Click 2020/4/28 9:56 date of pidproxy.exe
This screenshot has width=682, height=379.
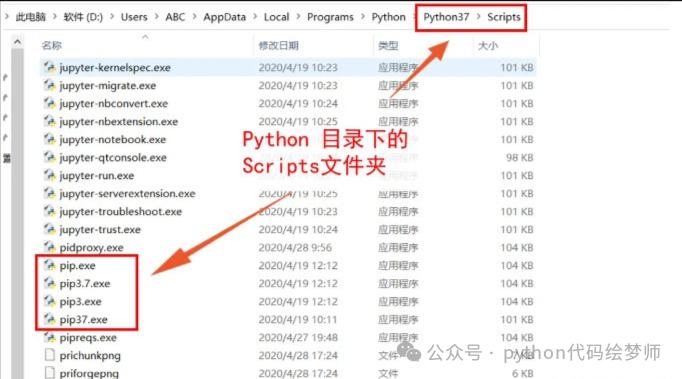[295, 248]
